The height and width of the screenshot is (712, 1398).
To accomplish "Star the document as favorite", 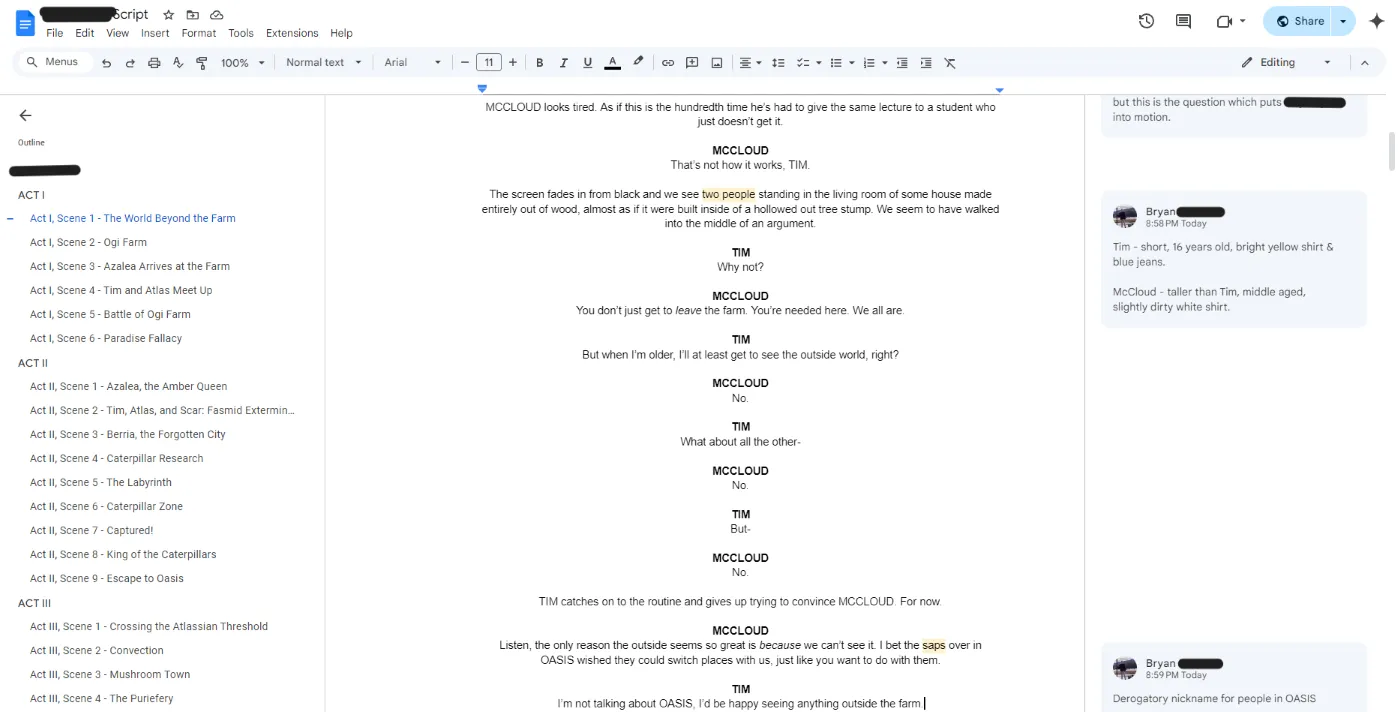I will [x=169, y=15].
